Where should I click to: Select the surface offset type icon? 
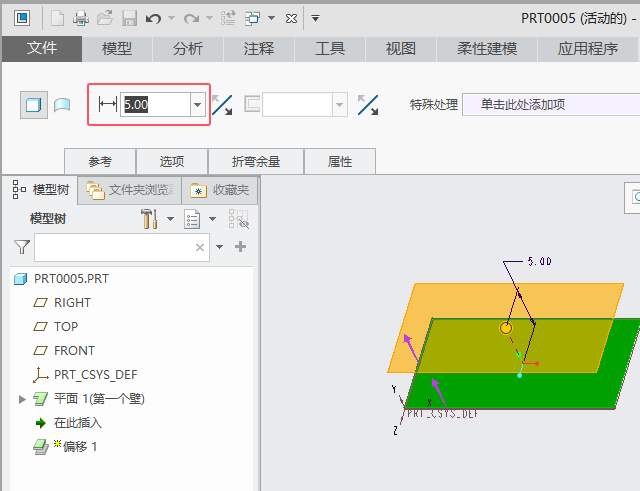tap(62, 105)
